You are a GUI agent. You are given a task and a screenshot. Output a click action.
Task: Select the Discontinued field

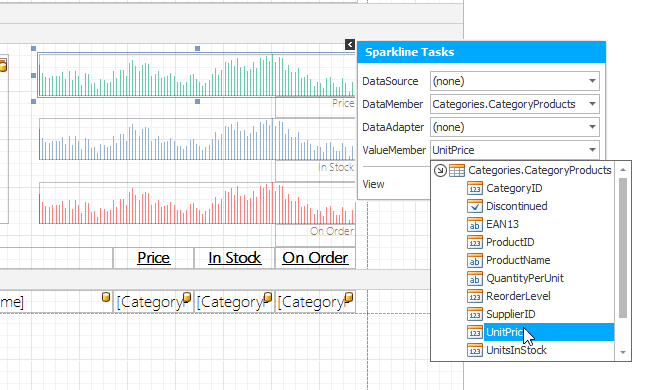517,206
